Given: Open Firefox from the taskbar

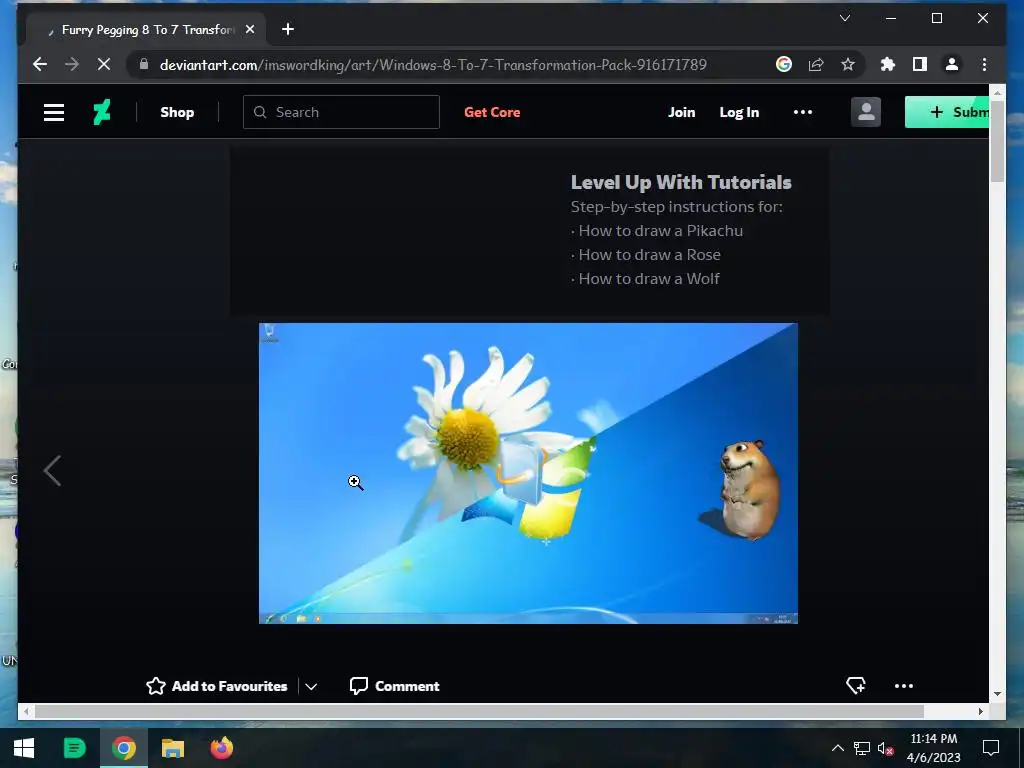Looking at the screenshot, I should [x=221, y=748].
